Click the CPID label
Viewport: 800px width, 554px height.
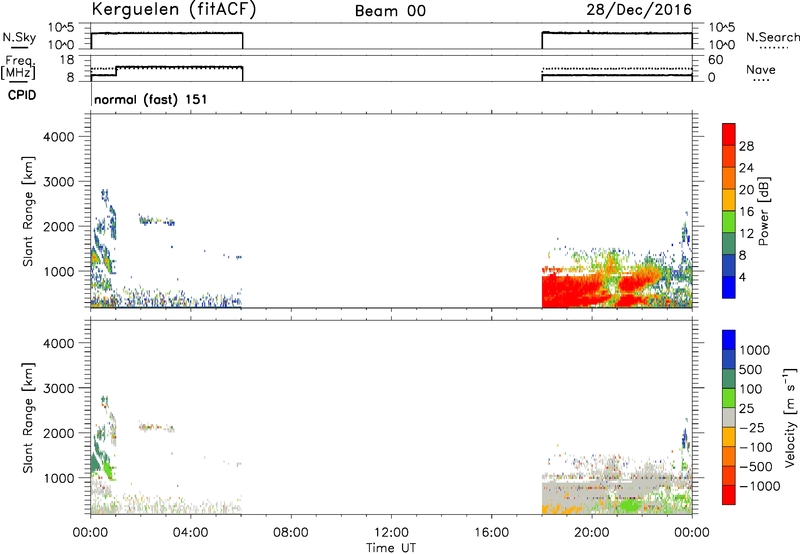(x=22, y=95)
